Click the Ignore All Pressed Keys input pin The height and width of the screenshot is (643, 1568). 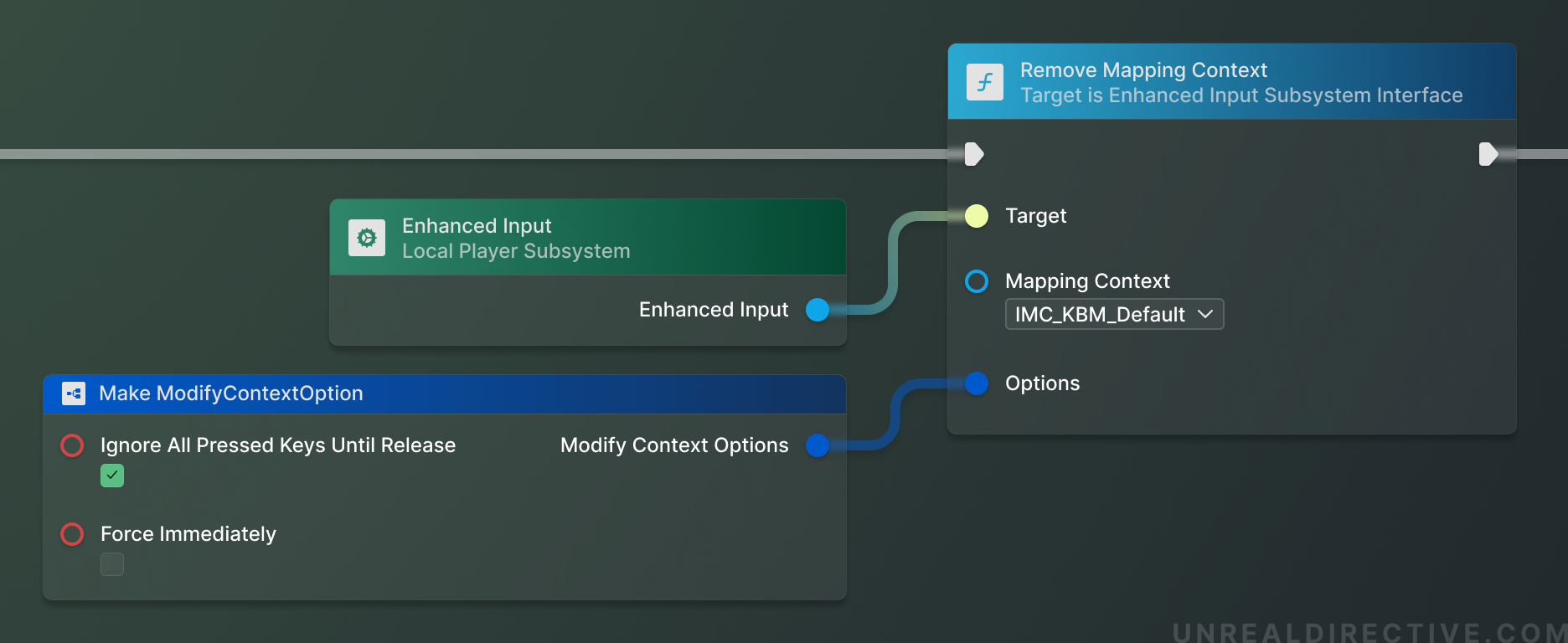[x=72, y=445]
